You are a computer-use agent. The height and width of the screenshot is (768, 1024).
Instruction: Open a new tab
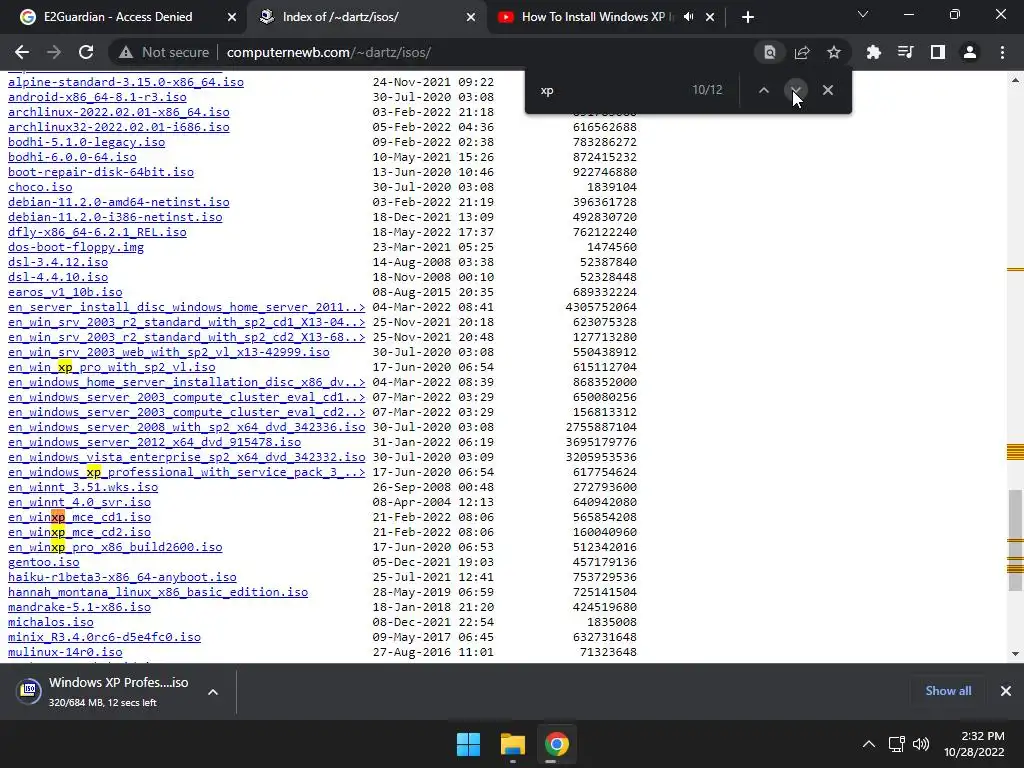point(748,17)
